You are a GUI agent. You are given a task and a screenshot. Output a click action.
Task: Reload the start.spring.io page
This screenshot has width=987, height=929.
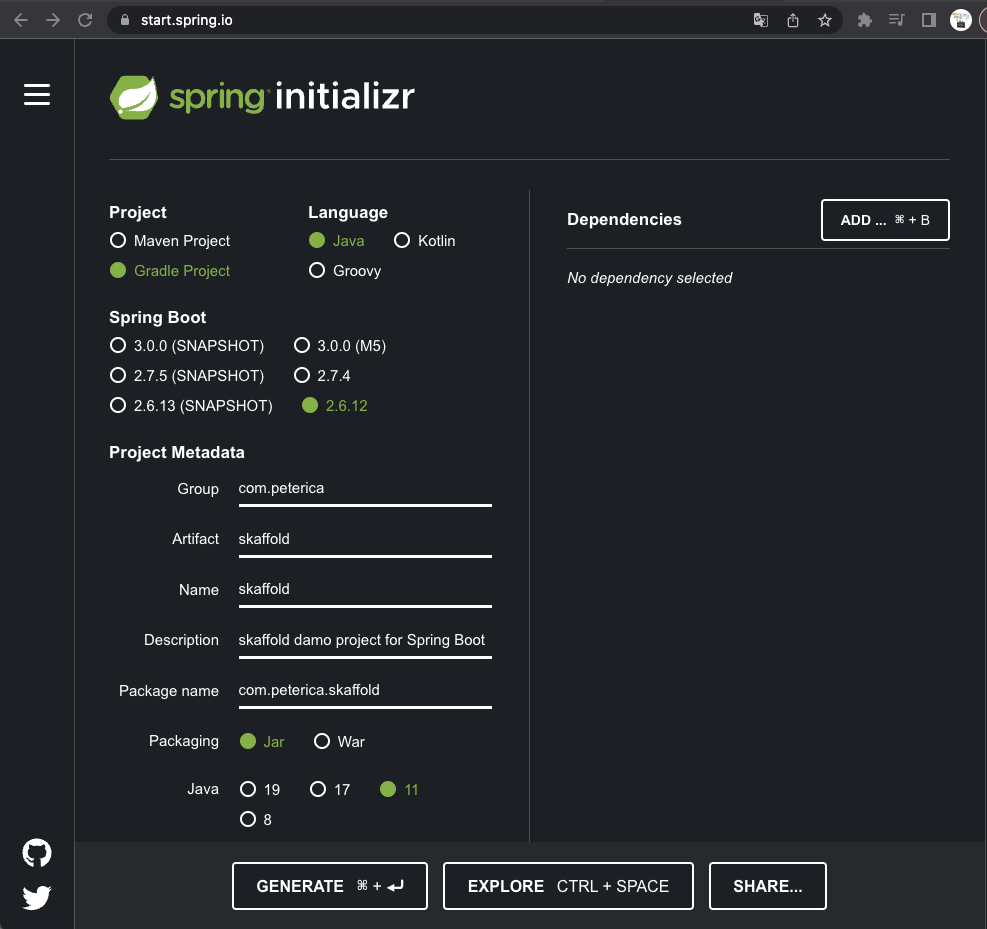86,20
